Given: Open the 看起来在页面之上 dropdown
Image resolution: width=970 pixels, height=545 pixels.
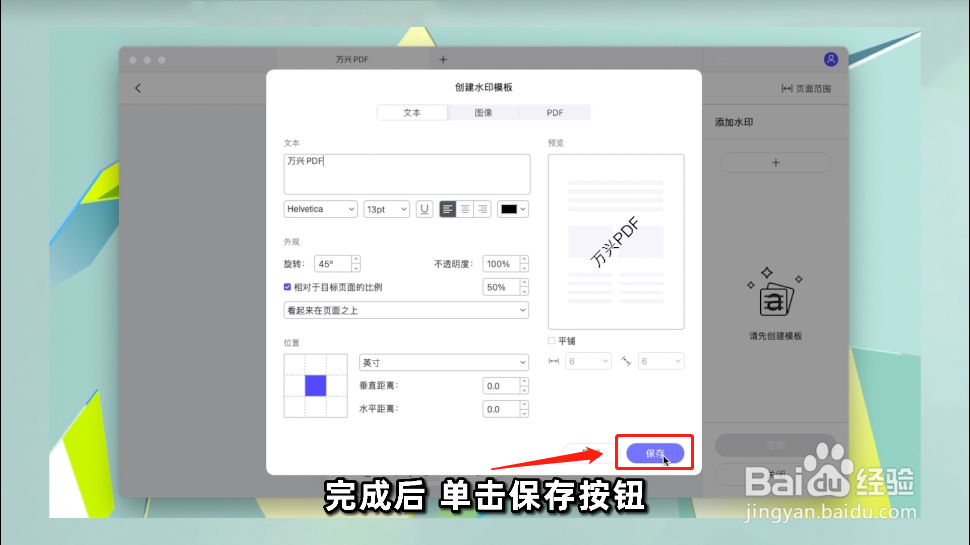Looking at the screenshot, I should pyautogui.click(x=406, y=310).
